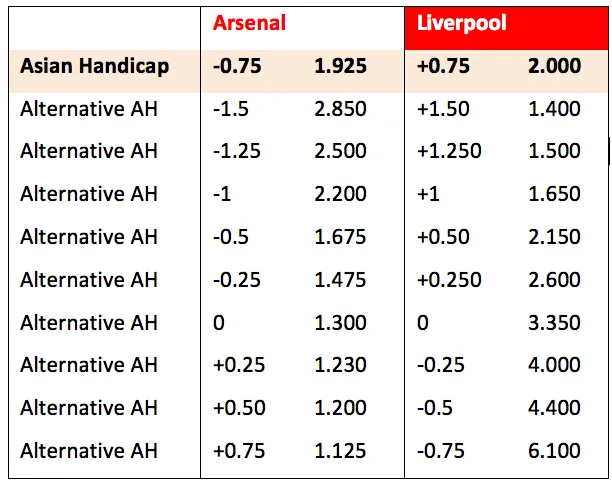Choose Liverpool's level handicap odds of 3.350
Screen dimensions: 612x486
(555, 323)
